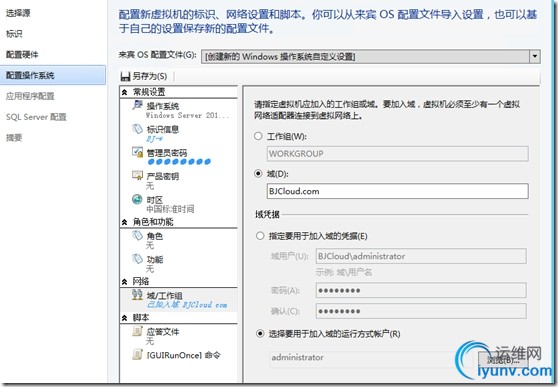The width and height of the screenshot is (558, 387).
Task: Click the 密码(A) password field
Action: (421, 291)
